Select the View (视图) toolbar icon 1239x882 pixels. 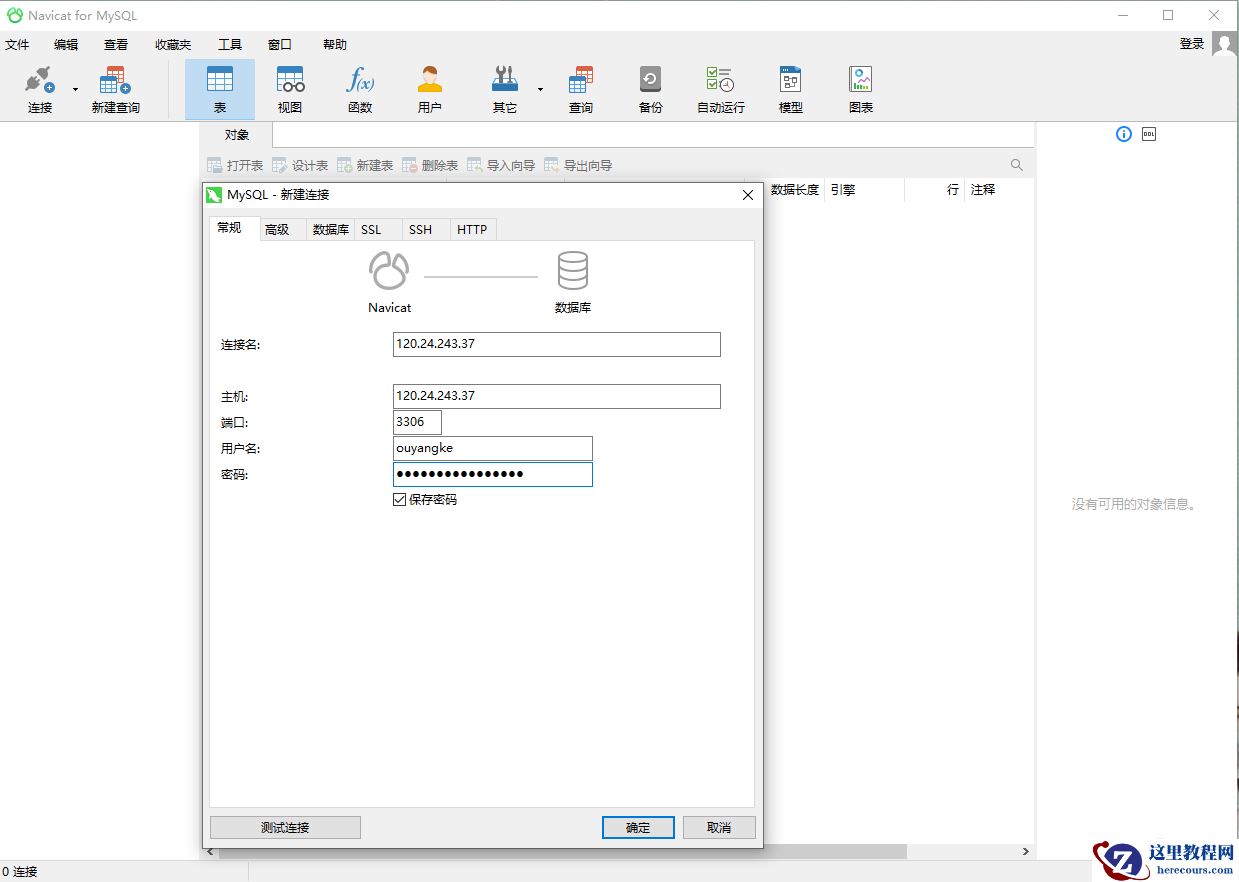point(290,88)
